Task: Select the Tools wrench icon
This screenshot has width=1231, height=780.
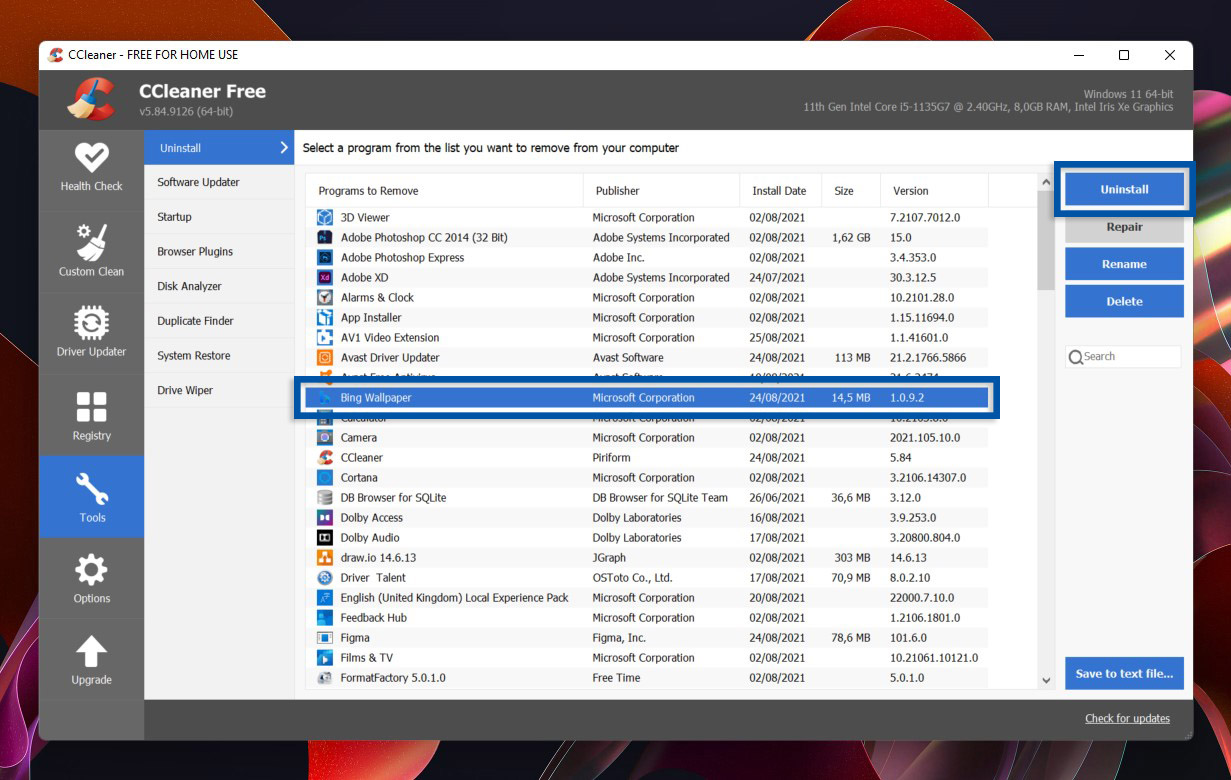Action: (x=91, y=487)
